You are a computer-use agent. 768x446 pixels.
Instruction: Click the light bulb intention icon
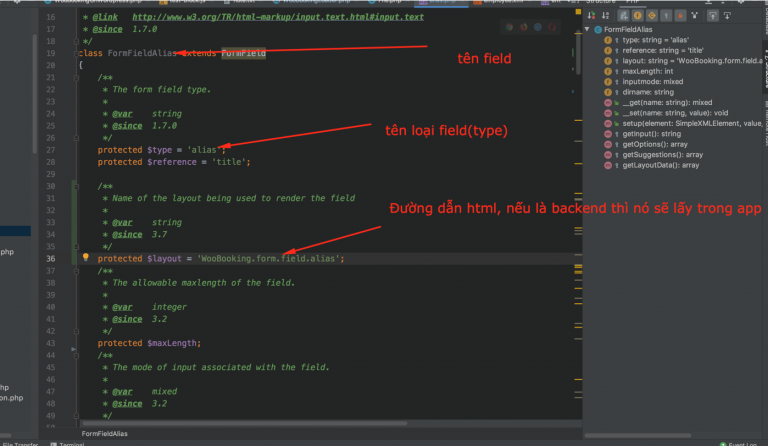pos(87,258)
